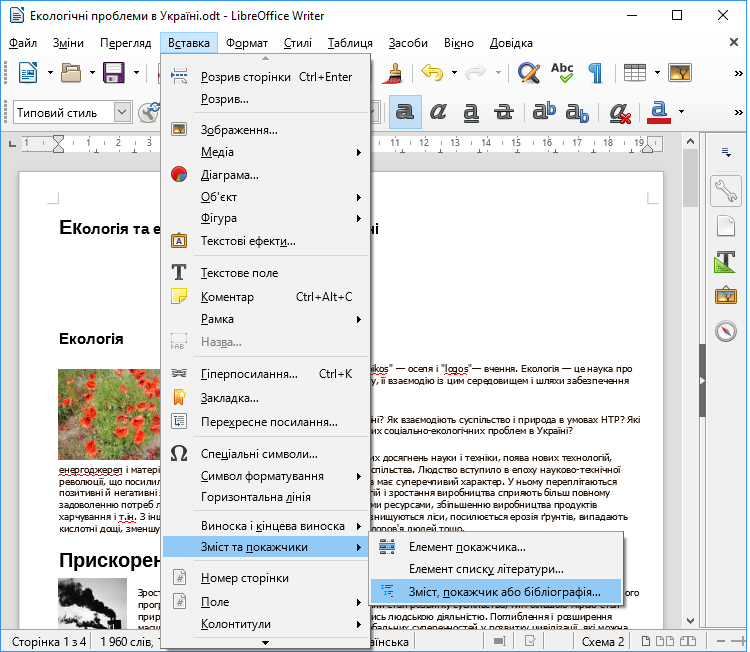Open the paragraph style dropdown 'Типовий стиль'

(122, 113)
